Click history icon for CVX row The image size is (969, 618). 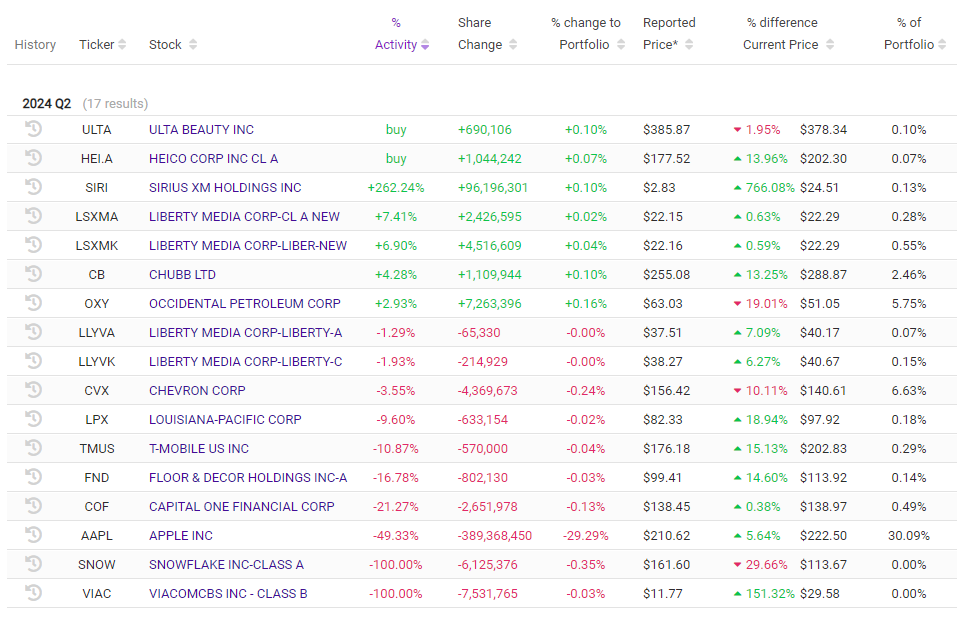pos(33,390)
